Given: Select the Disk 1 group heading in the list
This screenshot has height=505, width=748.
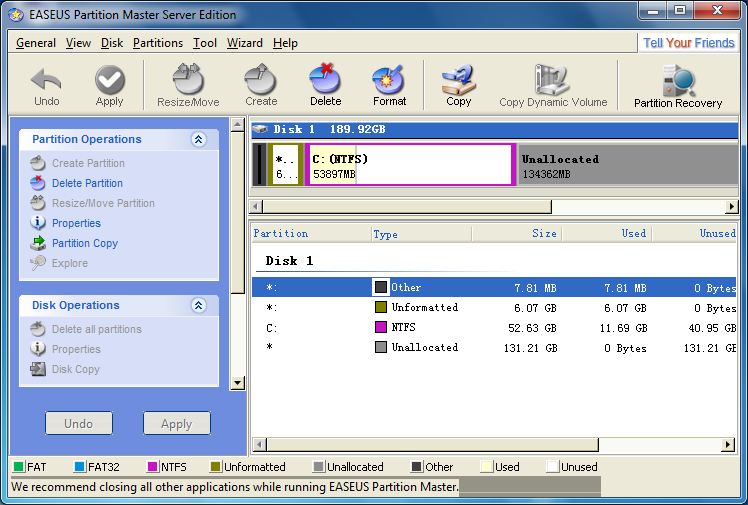Looking at the screenshot, I should pos(290,261).
